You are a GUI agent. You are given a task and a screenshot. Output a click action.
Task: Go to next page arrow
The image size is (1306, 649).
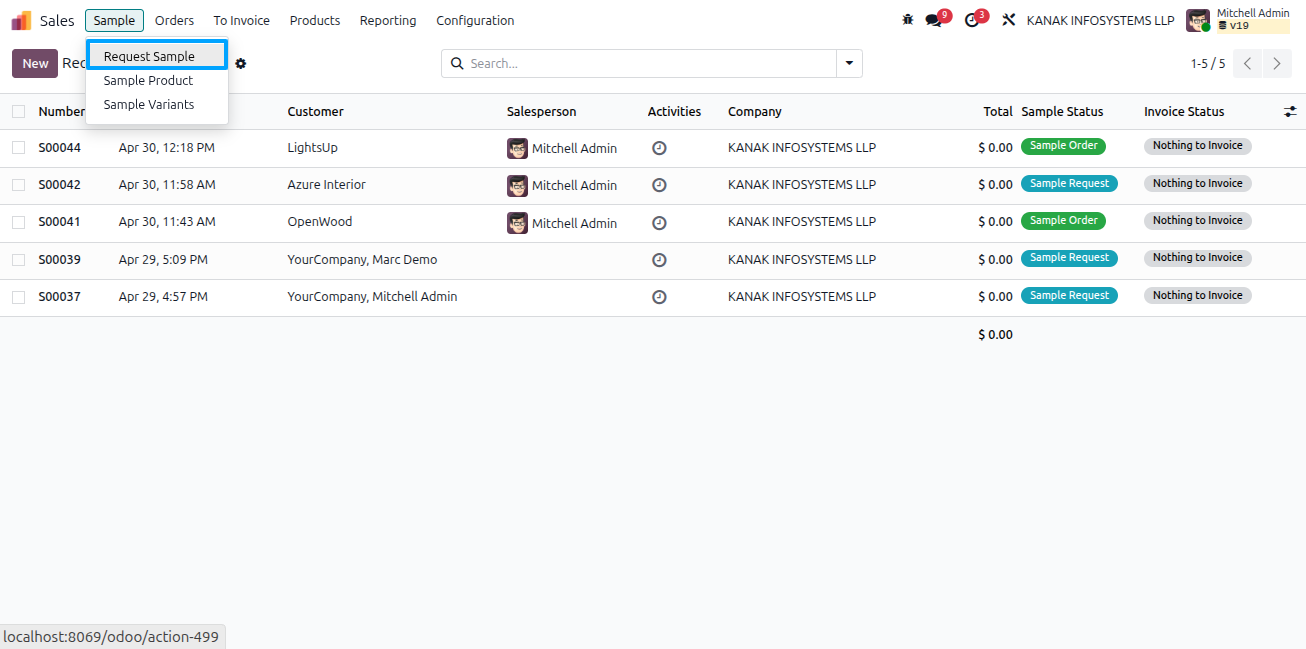point(1277,63)
